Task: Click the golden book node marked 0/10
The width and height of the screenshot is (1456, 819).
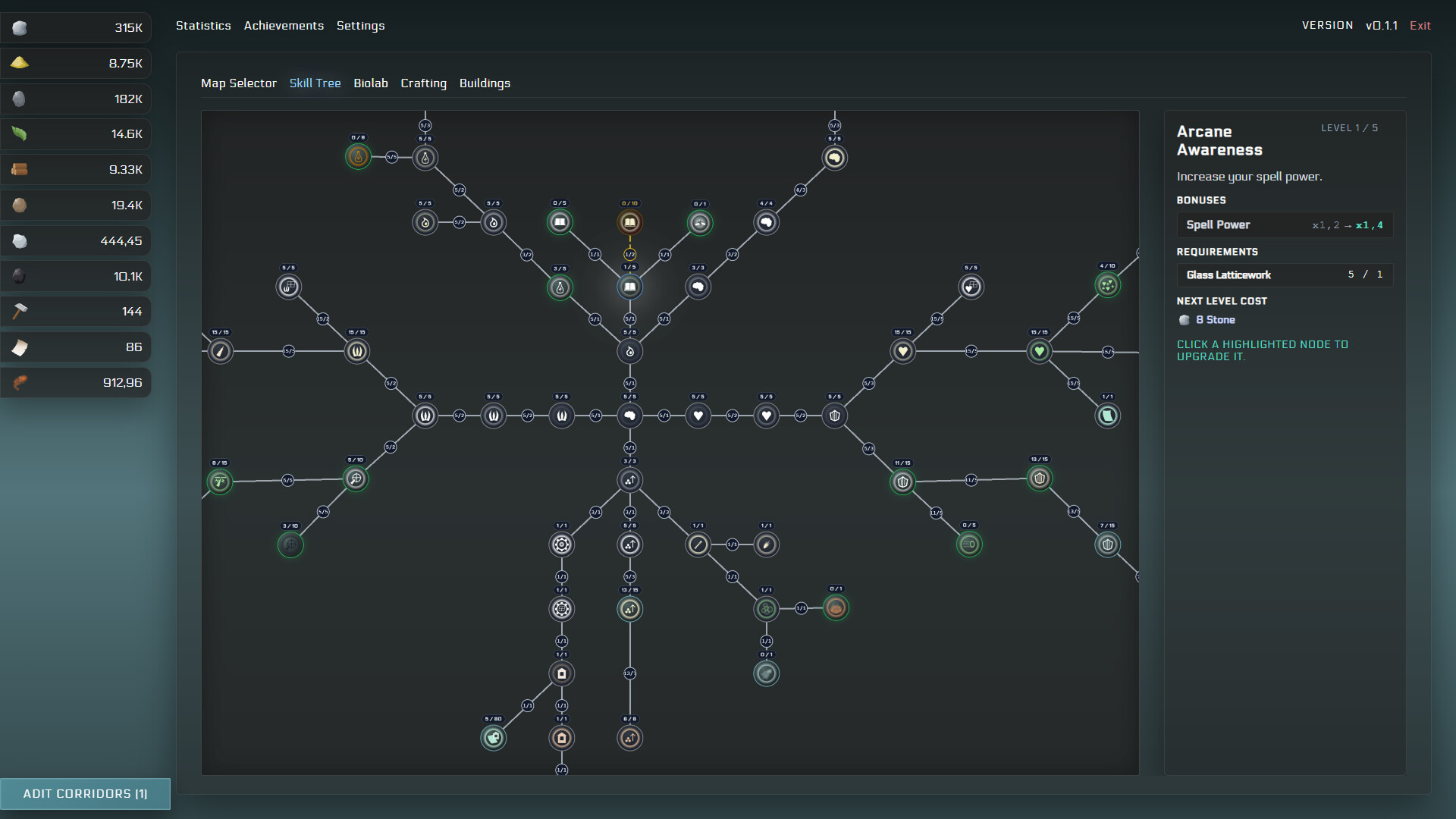Action: tap(629, 222)
